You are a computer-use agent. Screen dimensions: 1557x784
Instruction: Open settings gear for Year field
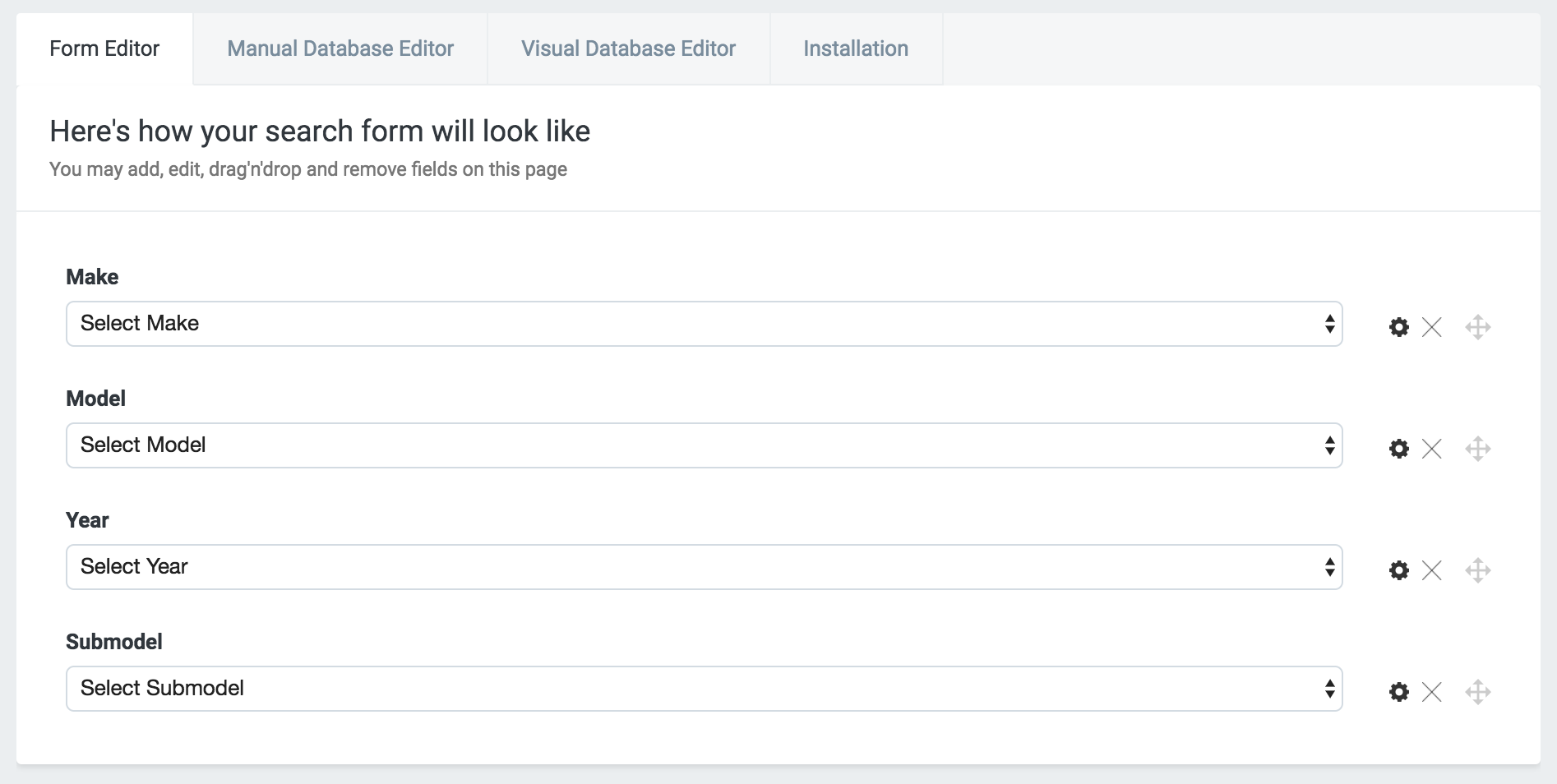[1398, 570]
